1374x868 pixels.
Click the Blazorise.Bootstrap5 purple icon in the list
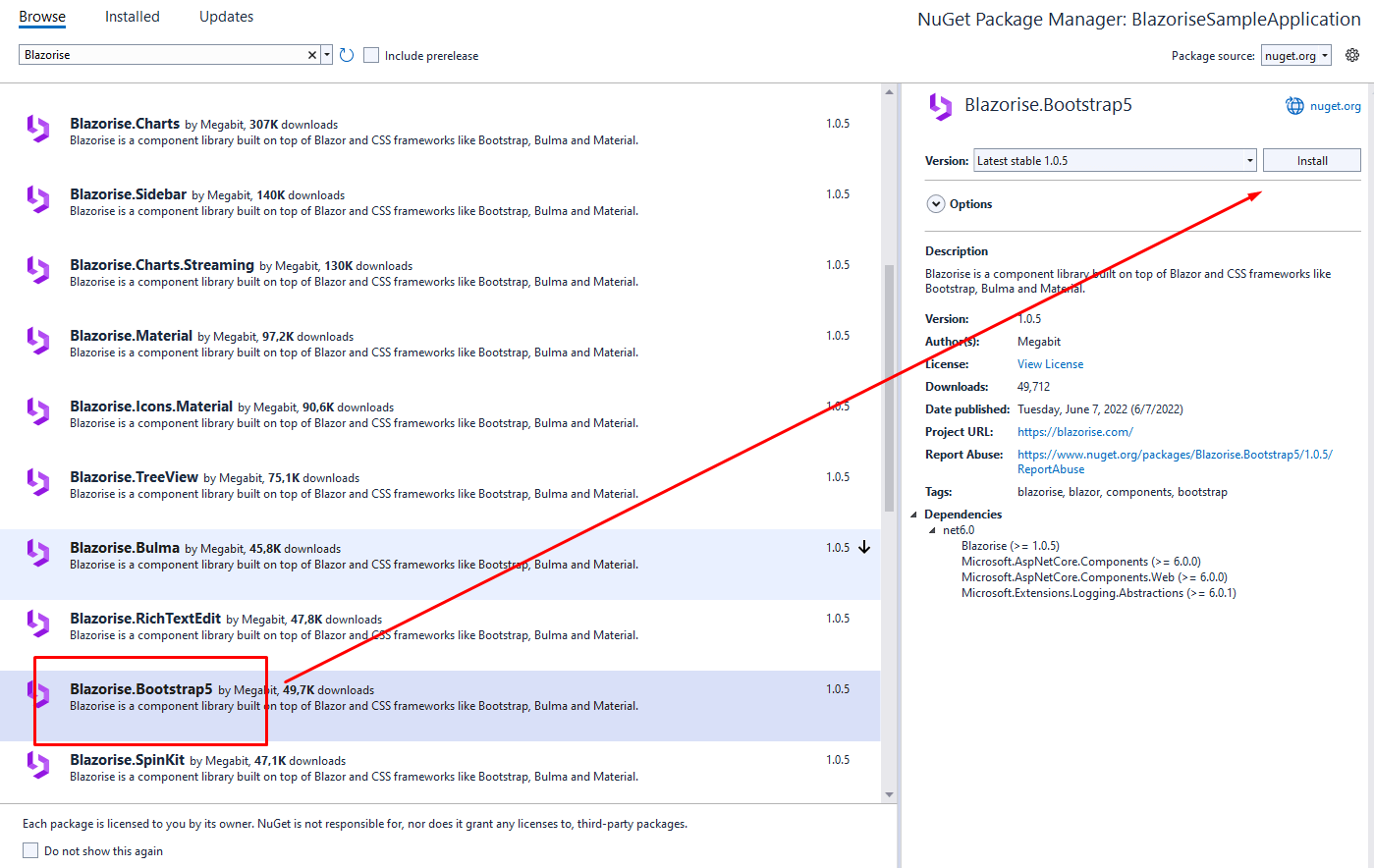click(x=37, y=694)
